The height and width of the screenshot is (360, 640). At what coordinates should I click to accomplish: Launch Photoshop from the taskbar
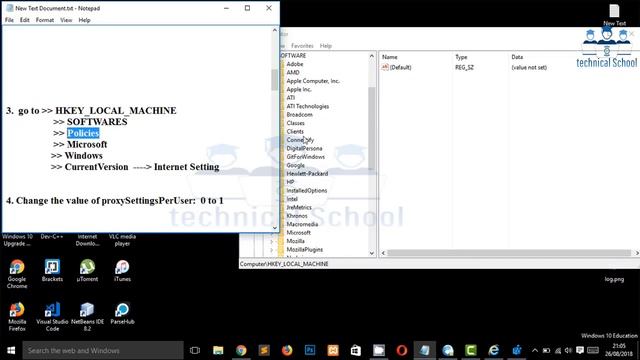coord(310,350)
